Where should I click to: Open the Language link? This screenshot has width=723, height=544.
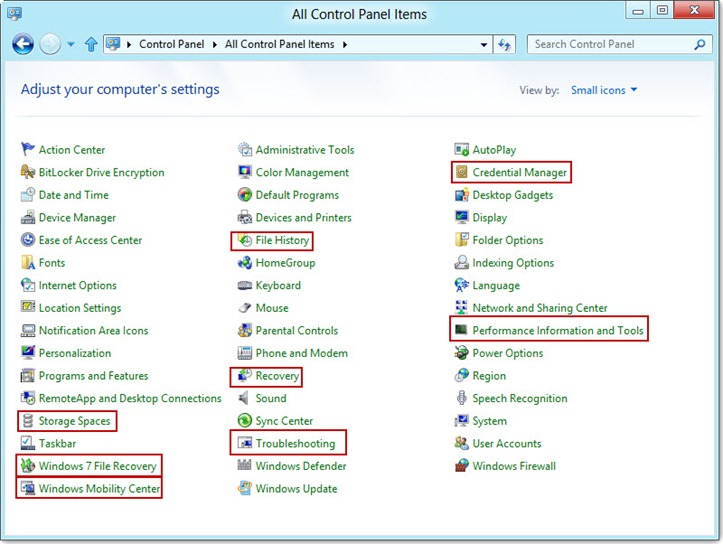tap(496, 285)
